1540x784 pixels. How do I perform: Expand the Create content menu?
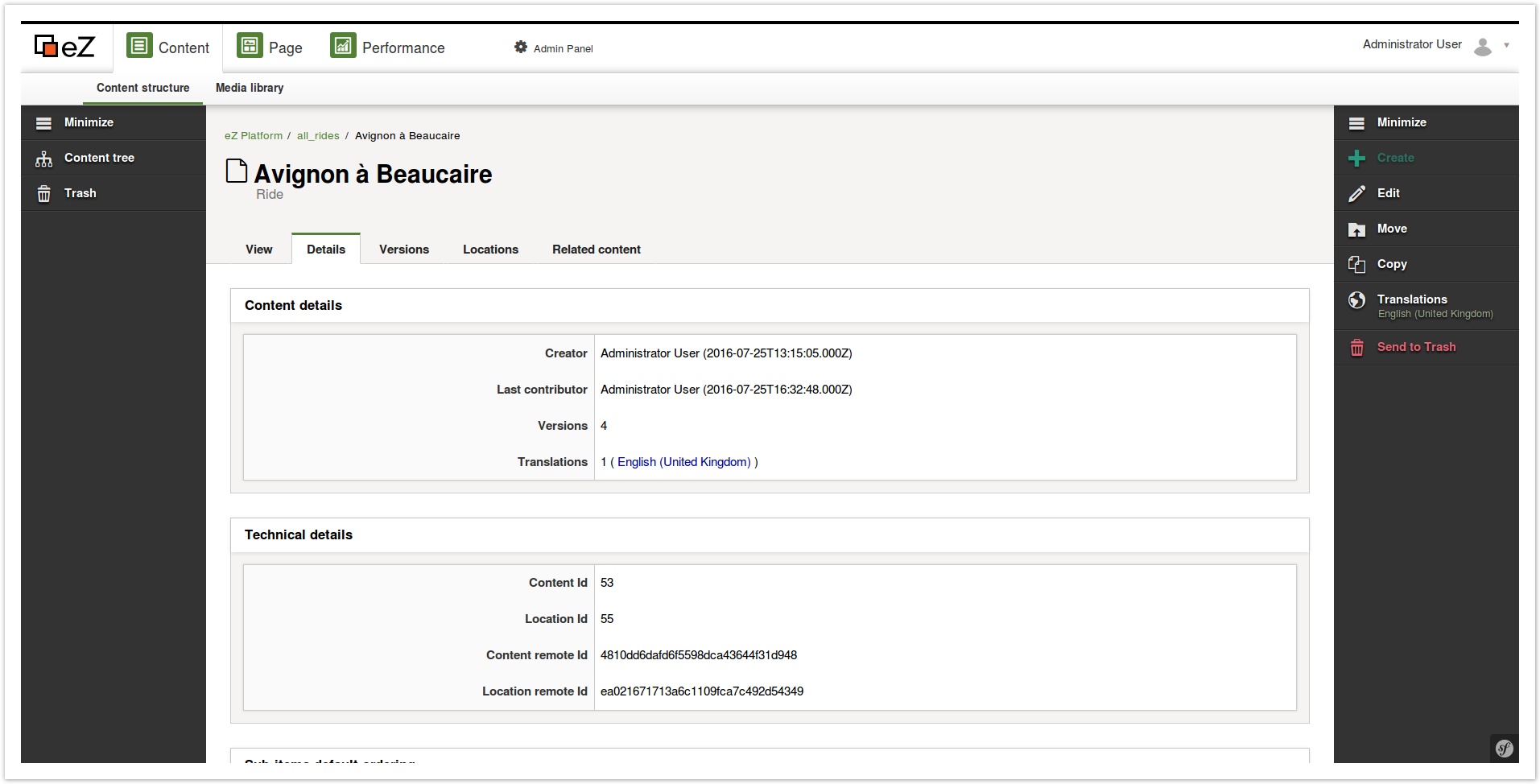pyautogui.click(x=1395, y=158)
